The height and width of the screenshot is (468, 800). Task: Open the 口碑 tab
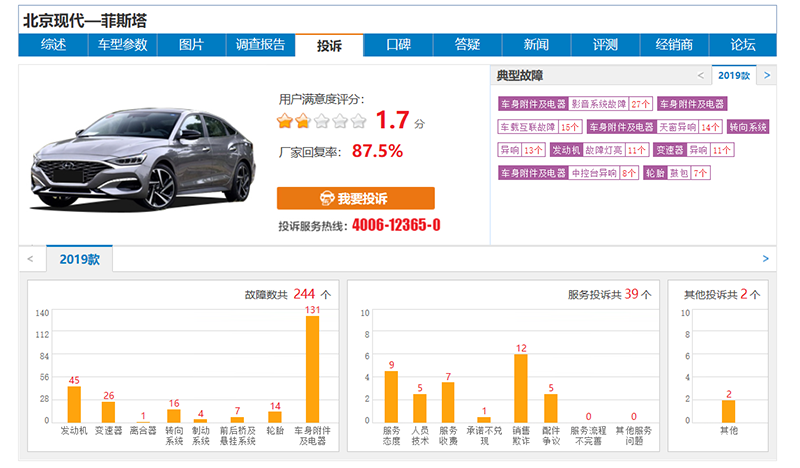pos(398,45)
